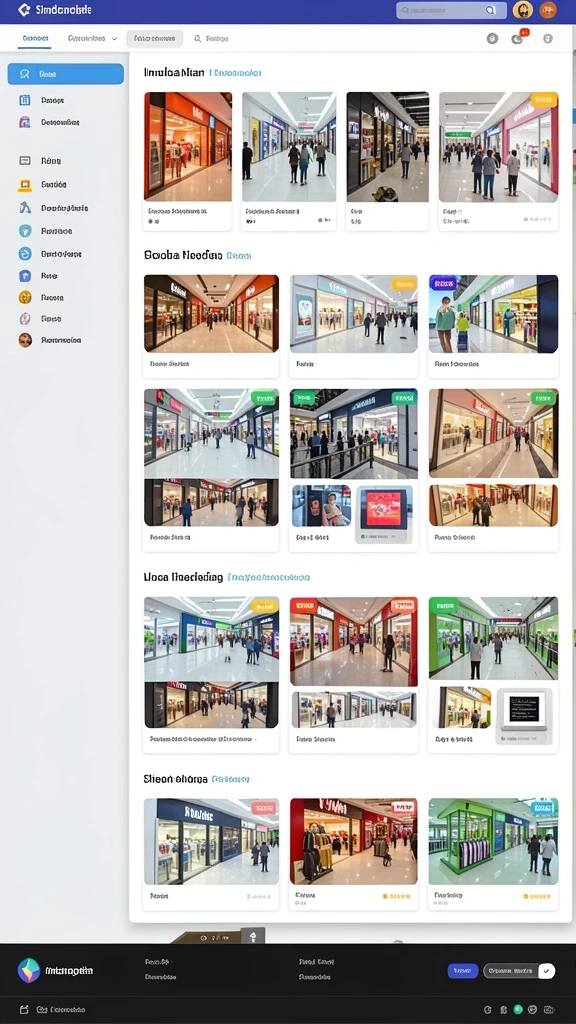The width and height of the screenshot is (576, 1024).
Task: Click the white diamond app logo
Action: (24, 10)
